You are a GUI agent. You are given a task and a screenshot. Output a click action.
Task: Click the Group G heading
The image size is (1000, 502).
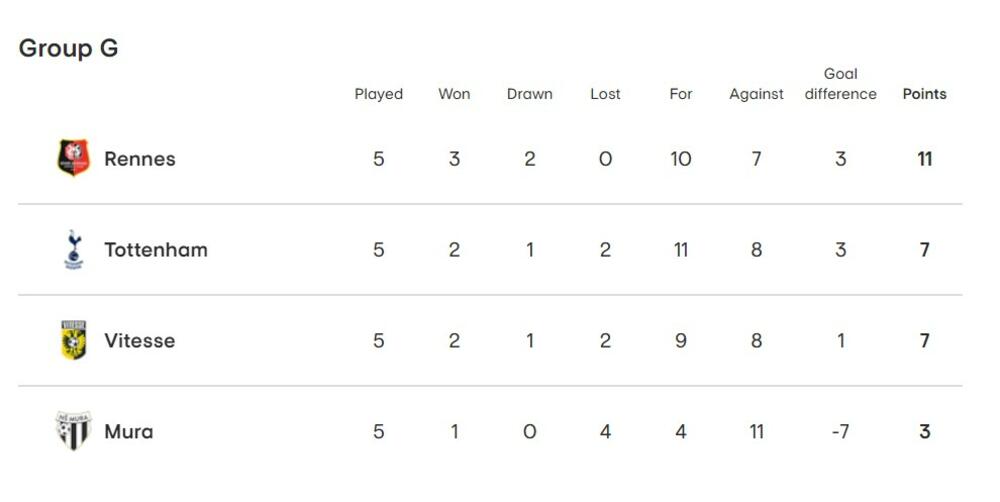(69, 48)
